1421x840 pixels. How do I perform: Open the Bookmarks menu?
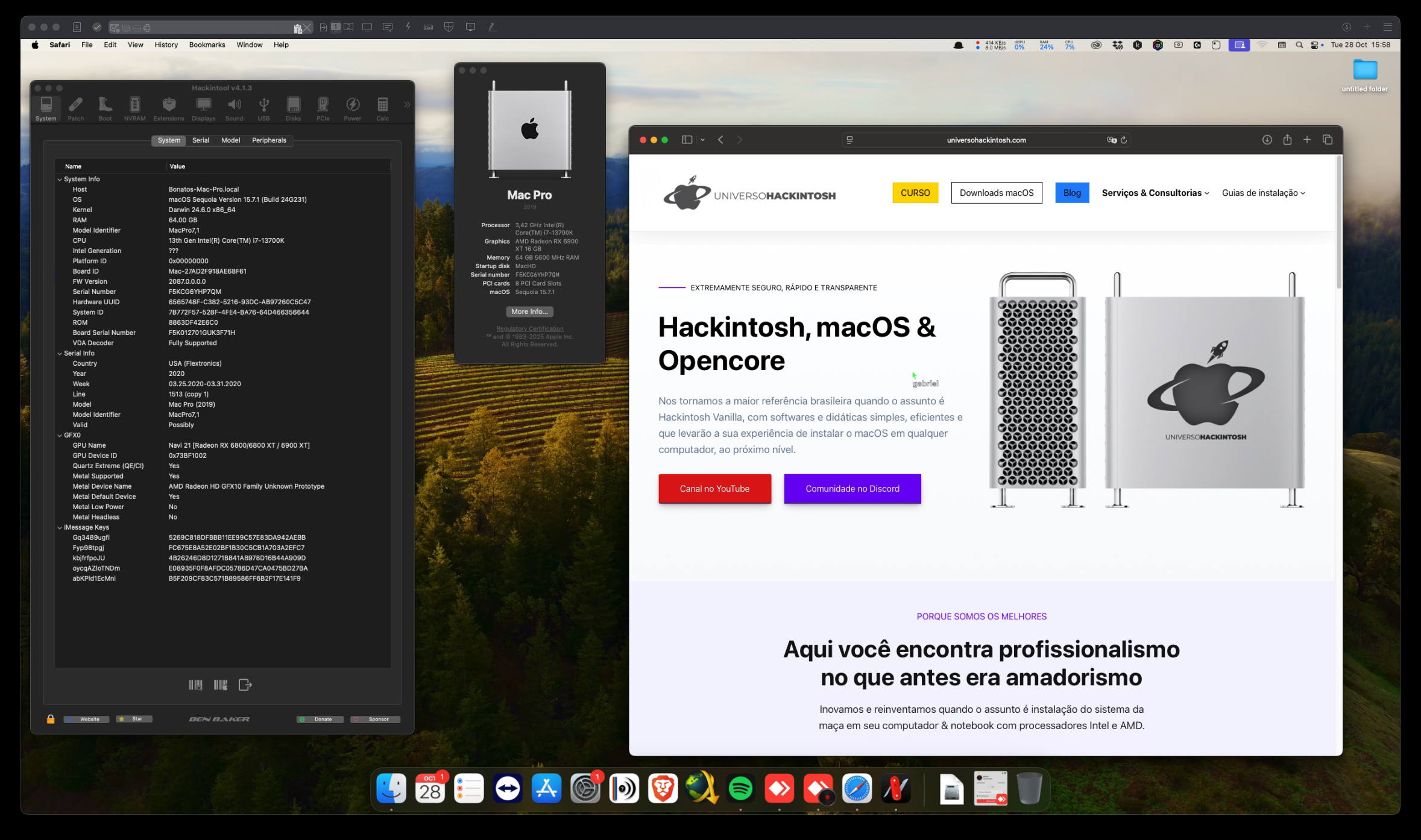click(207, 45)
